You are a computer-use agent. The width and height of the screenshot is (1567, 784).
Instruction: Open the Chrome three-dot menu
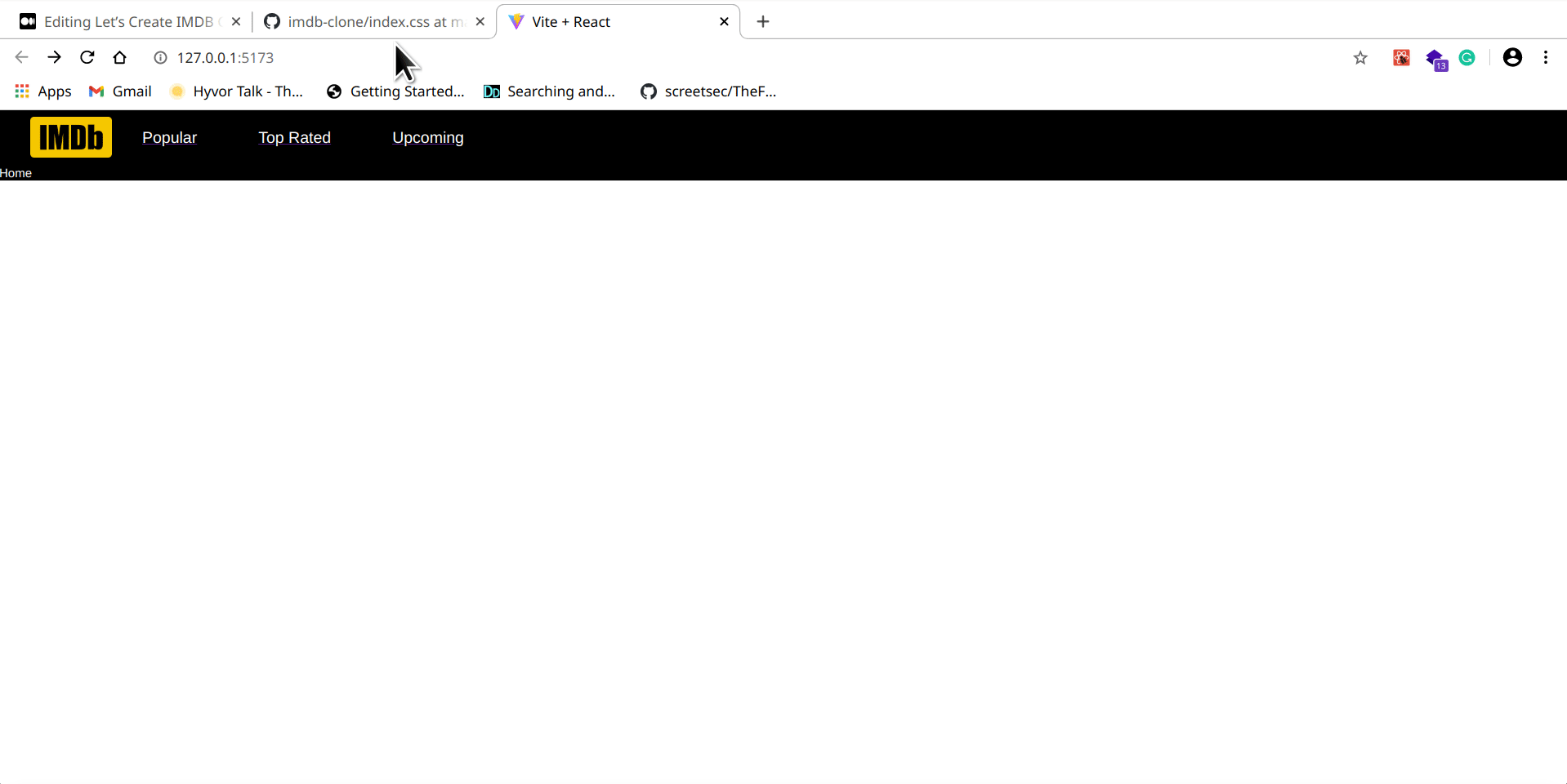pos(1546,57)
